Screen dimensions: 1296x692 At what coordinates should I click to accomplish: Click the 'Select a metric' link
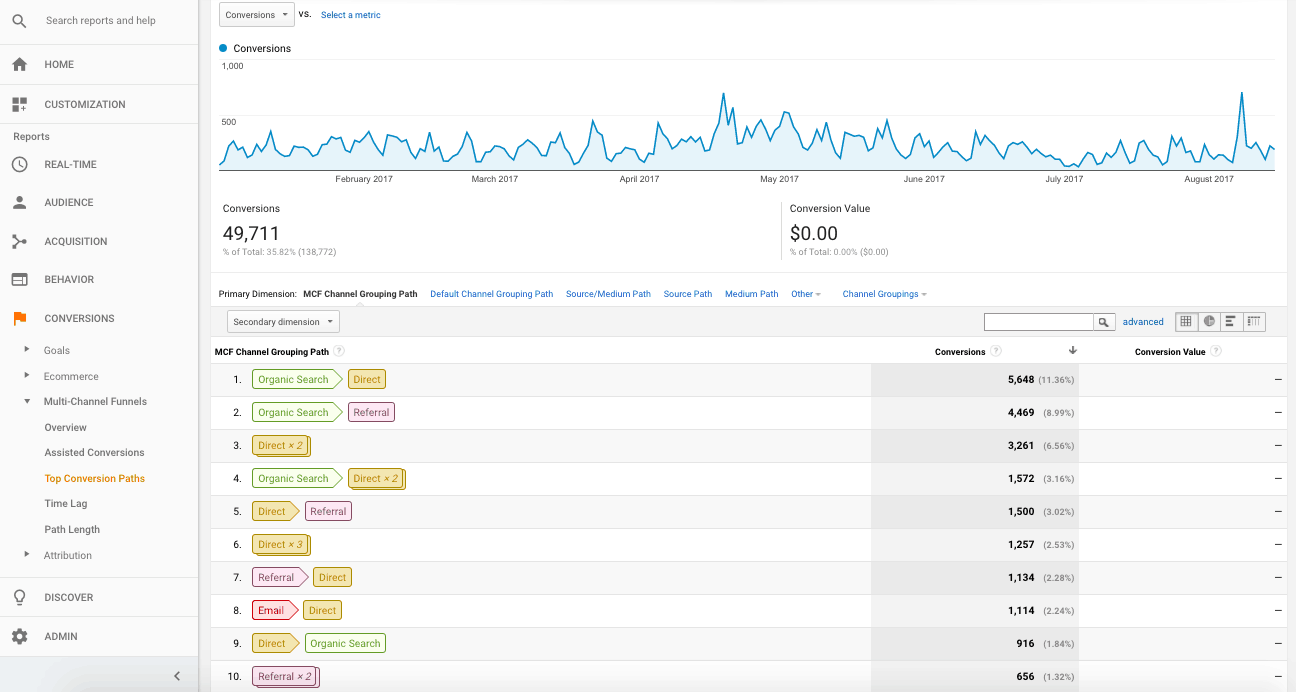[350, 15]
